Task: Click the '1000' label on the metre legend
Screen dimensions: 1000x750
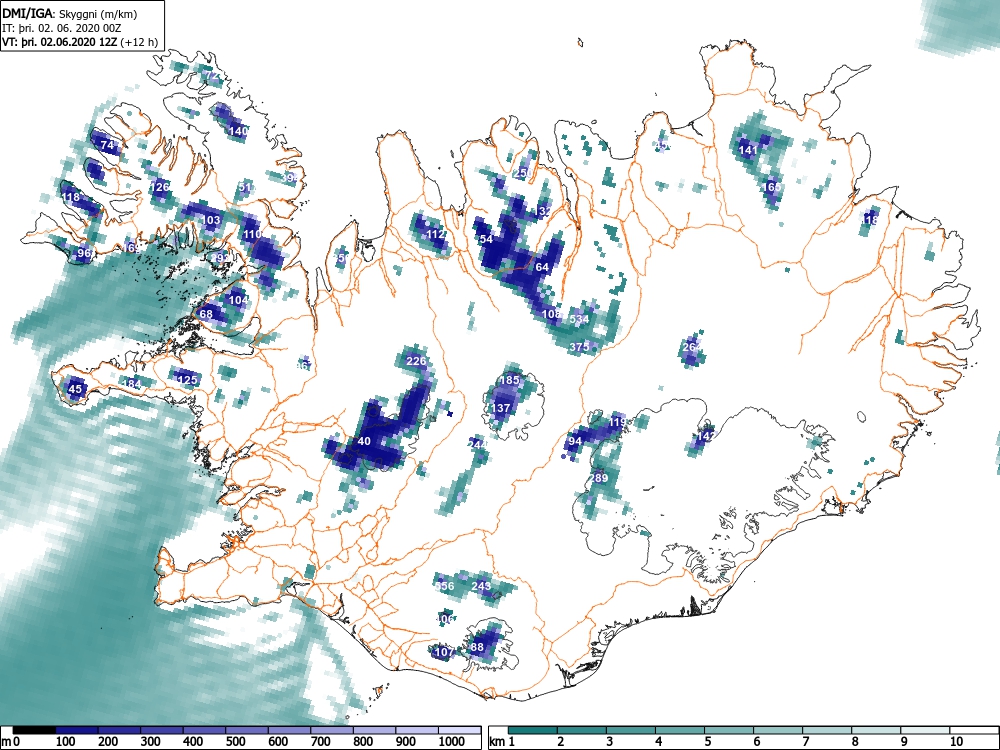Action: (x=452, y=742)
